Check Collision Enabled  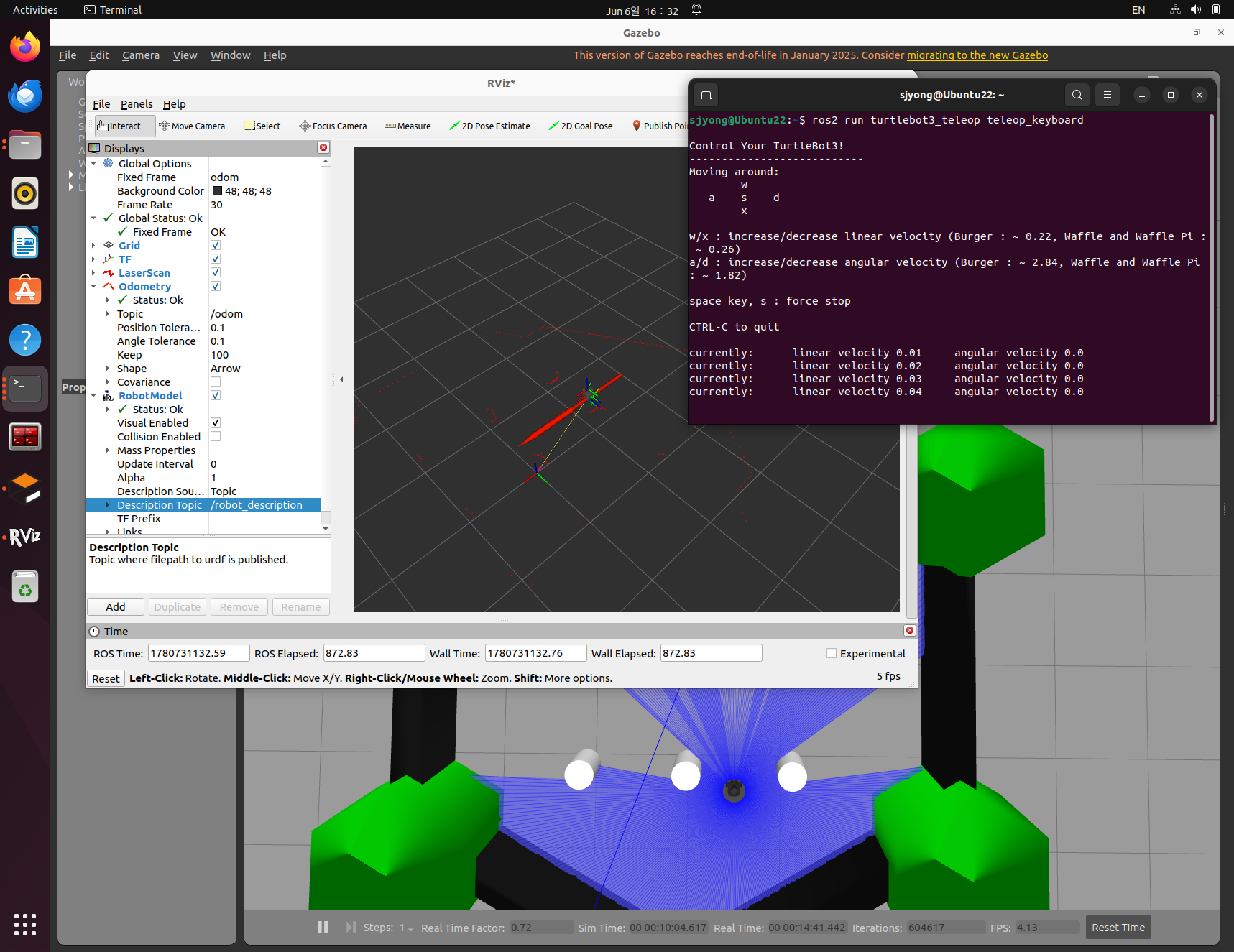(216, 437)
